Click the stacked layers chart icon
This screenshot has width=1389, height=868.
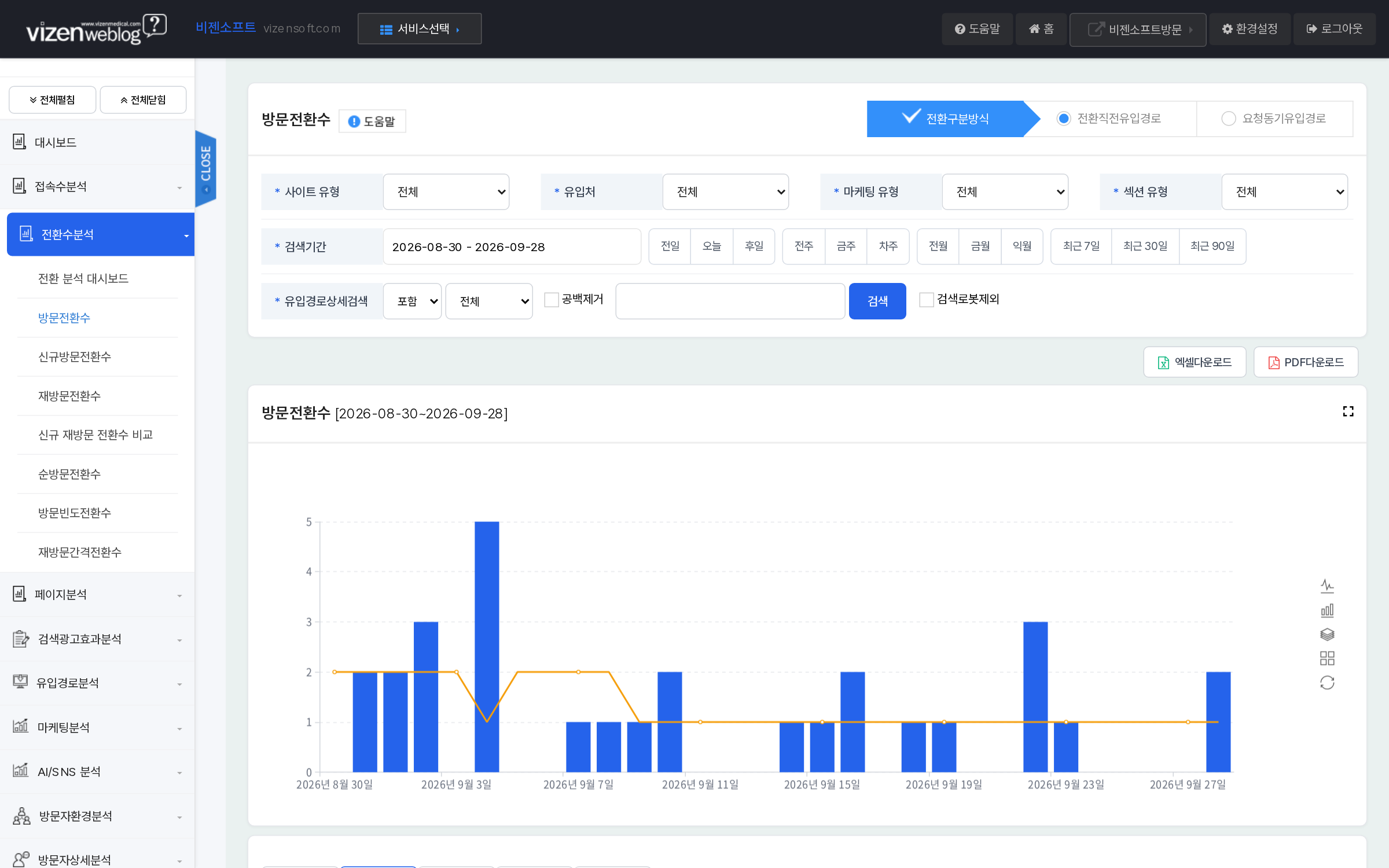[x=1327, y=634]
